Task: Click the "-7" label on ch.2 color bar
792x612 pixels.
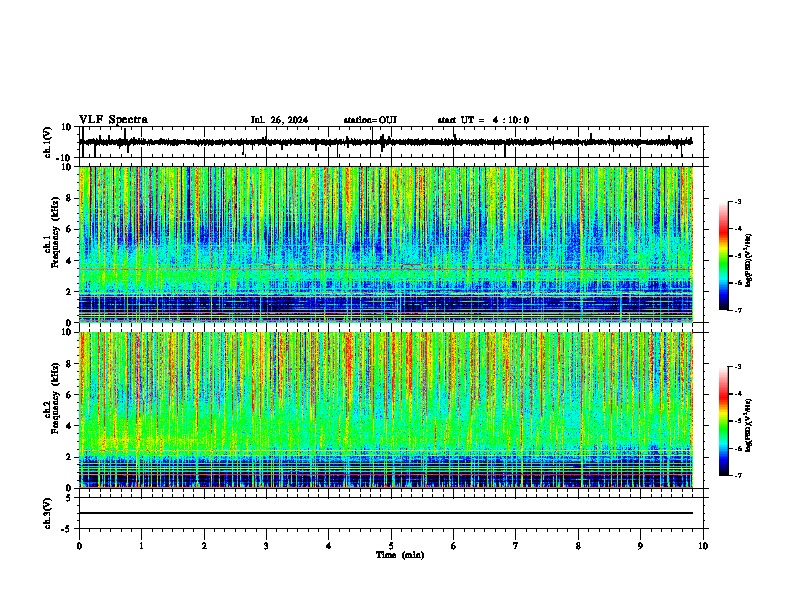Action: 738,476
